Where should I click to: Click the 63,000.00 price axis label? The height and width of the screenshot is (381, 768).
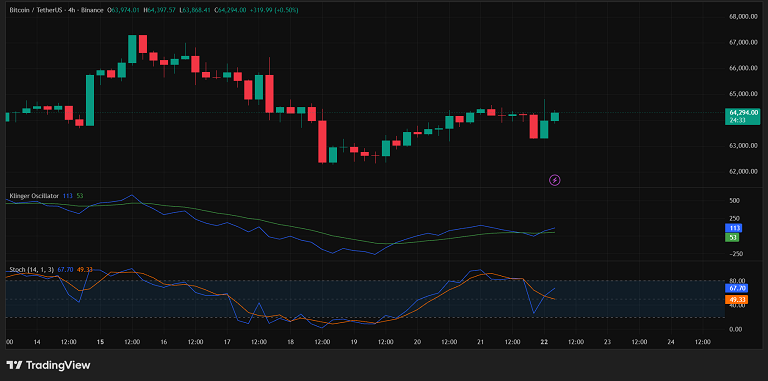(744, 145)
